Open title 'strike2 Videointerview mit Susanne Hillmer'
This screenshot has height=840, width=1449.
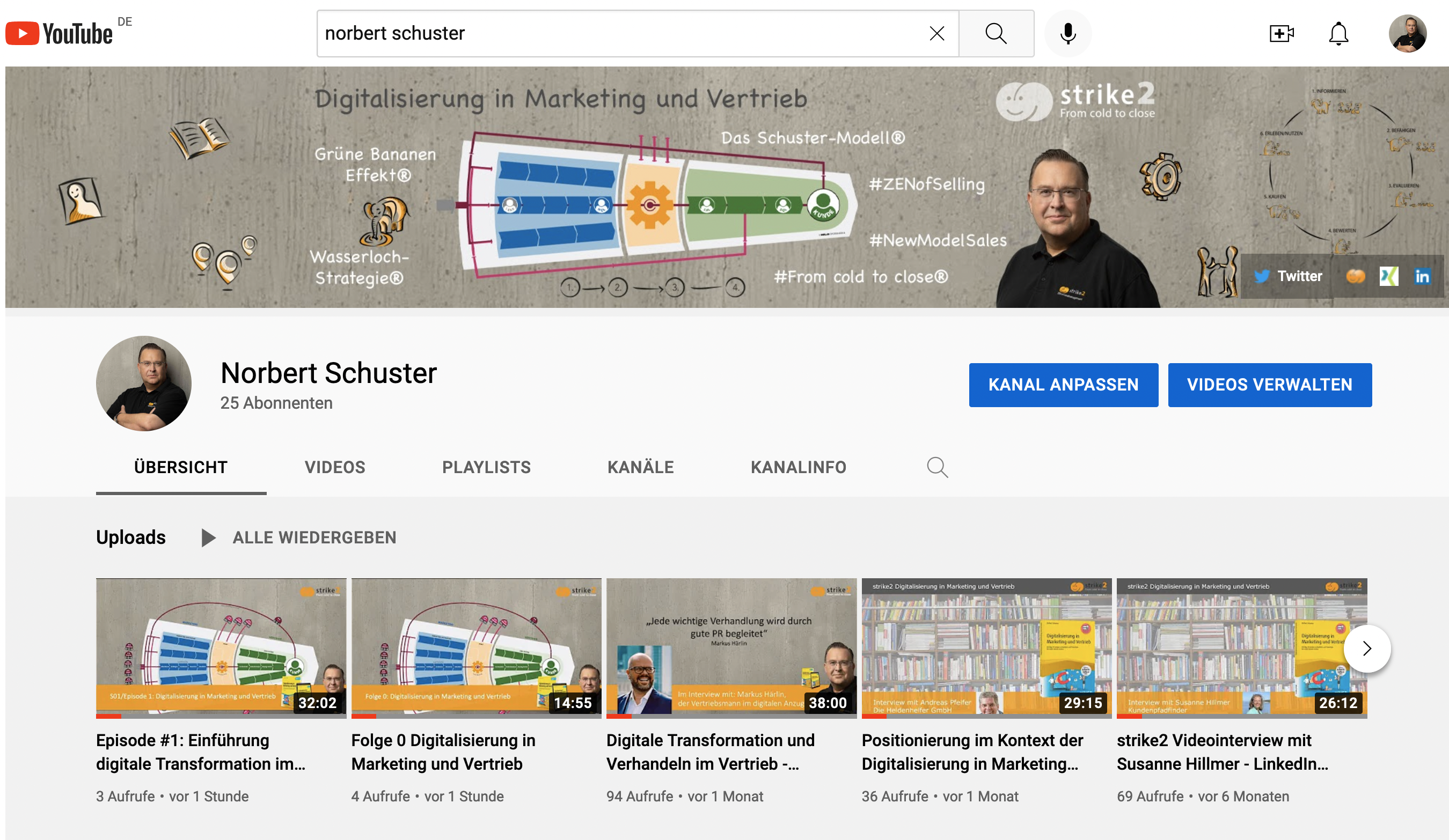pyautogui.click(x=1223, y=751)
